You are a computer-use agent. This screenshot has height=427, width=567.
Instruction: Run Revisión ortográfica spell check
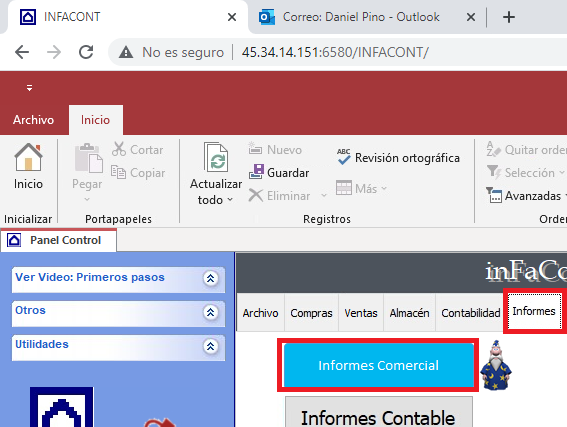tap(398, 158)
